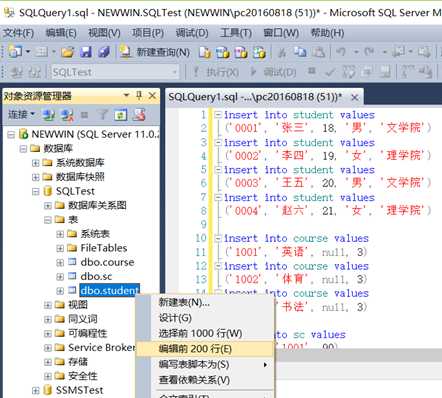Close the SQLQuery1.sql tab
The image size is (442, 398).
pos(355,98)
